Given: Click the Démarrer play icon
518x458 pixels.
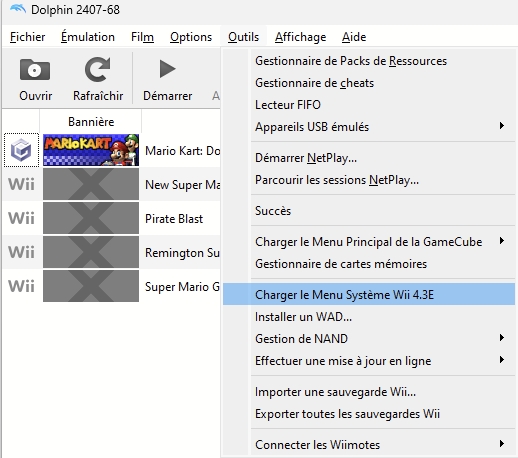Looking at the screenshot, I should 167,69.
